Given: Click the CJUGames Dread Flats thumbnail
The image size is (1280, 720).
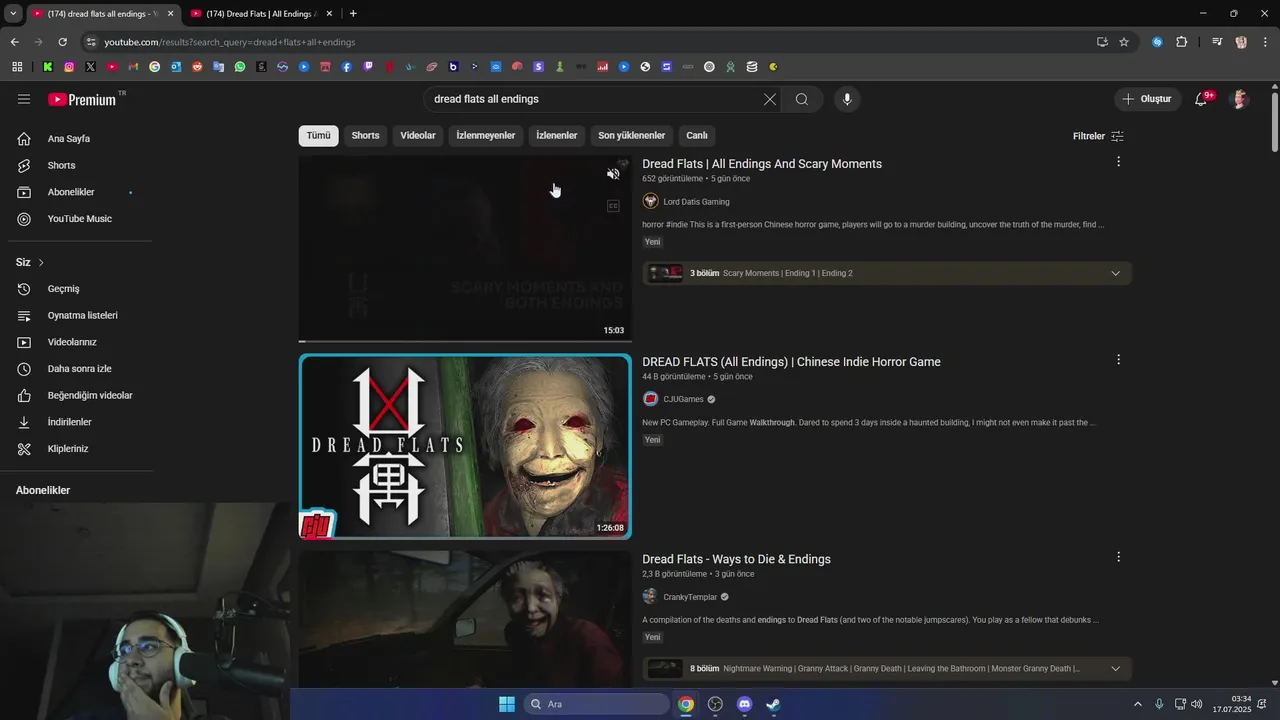Looking at the screenshot, I should point(465,446).
